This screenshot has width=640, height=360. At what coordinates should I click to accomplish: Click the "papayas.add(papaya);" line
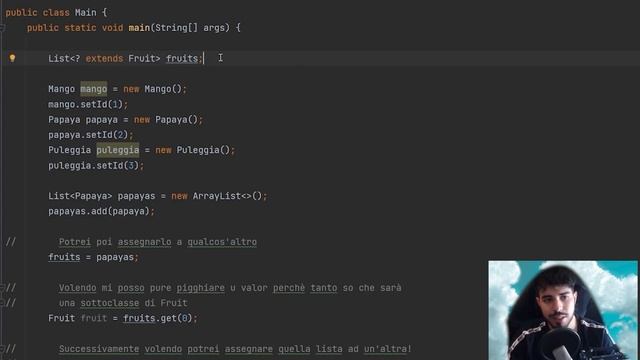coord(101,211)
